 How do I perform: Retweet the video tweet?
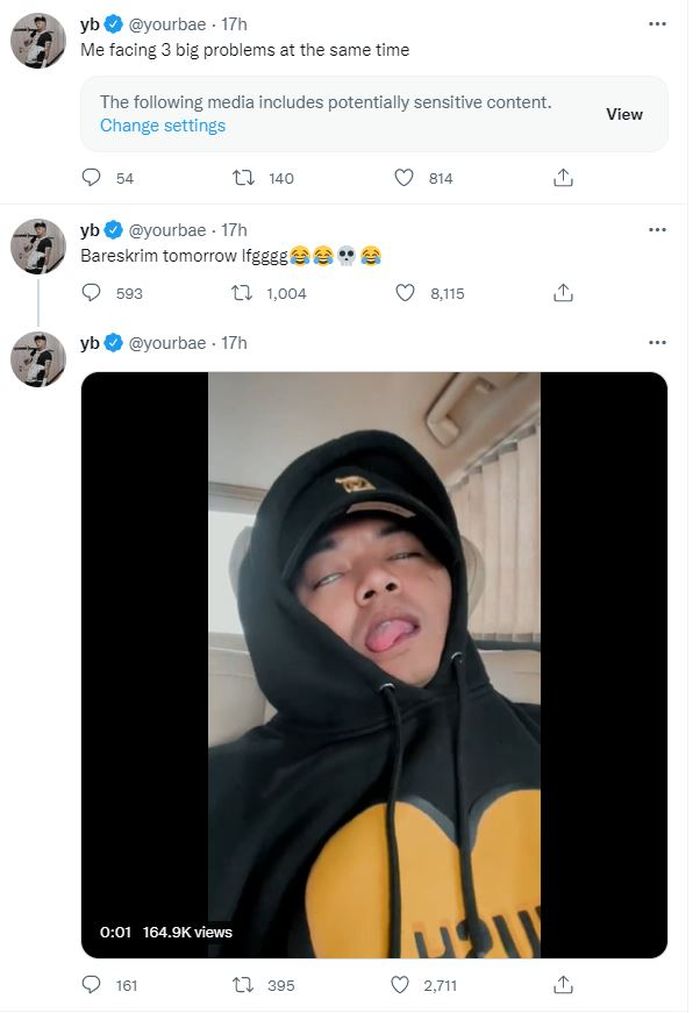coord(242,985)
